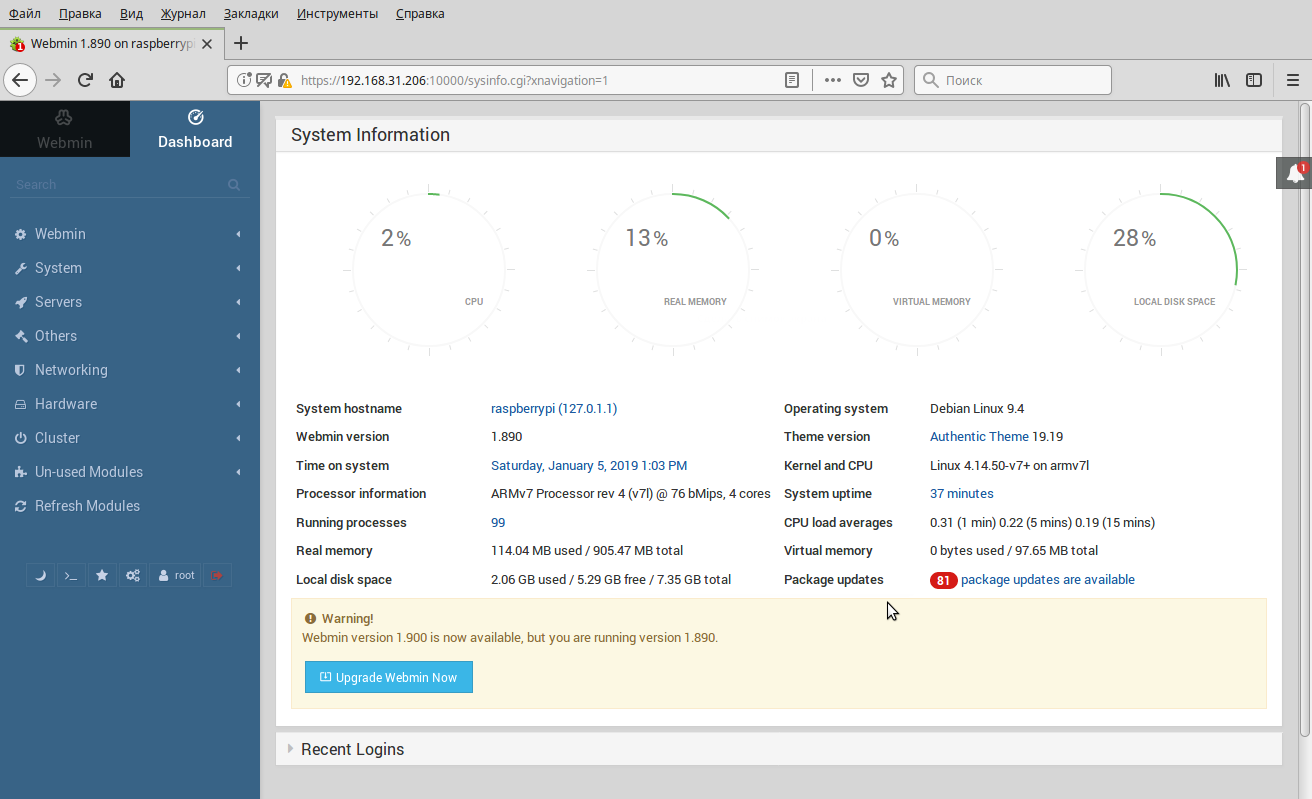This screenshot has height=799, width=1312.
Task: Open the Журнал menu
Action: (x=183, y=14)
